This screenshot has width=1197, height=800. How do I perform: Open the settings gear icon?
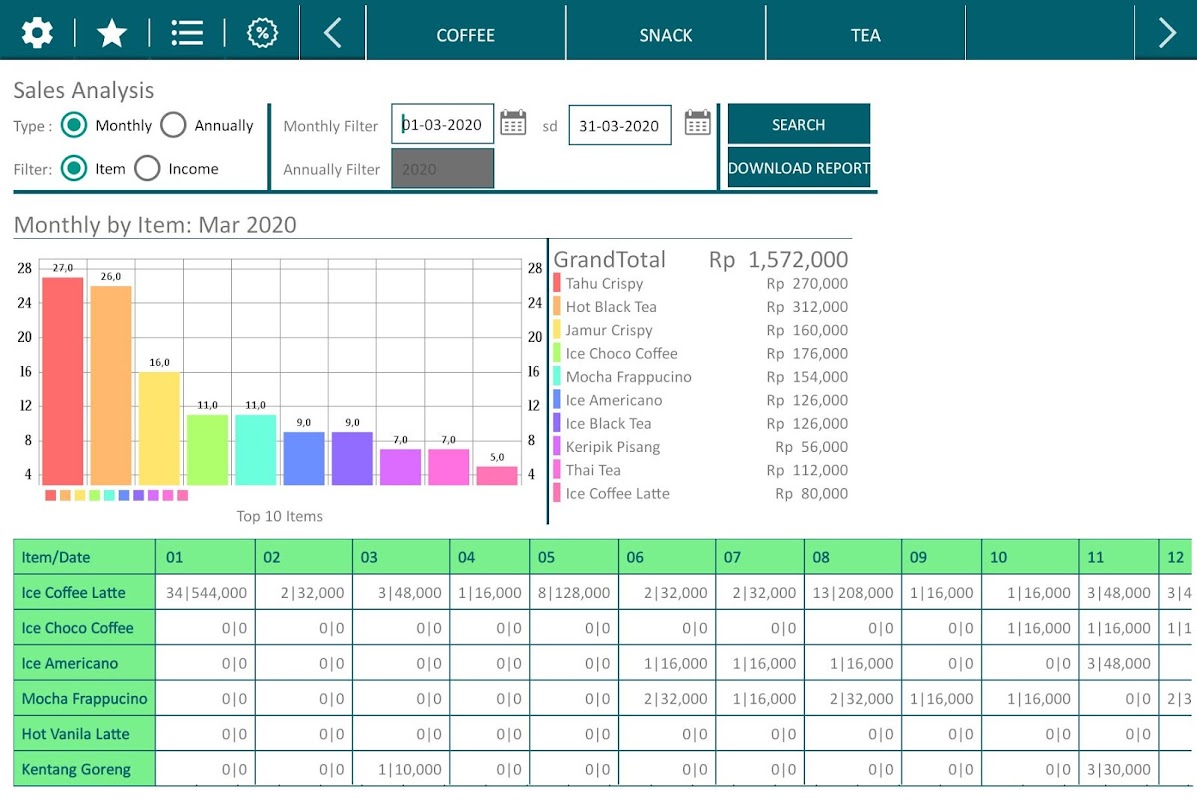(x=37, y=33)
